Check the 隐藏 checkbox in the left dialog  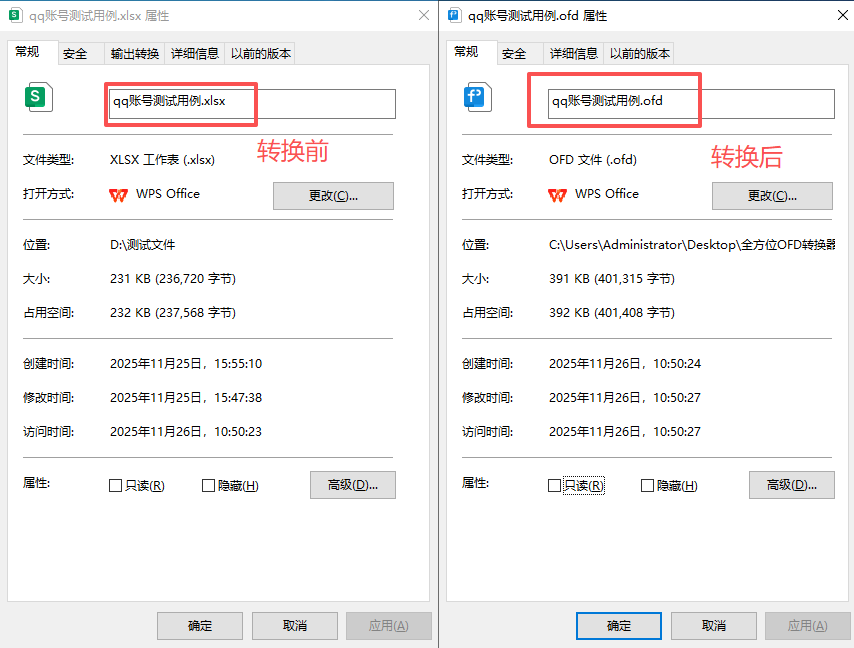[207, 484]
